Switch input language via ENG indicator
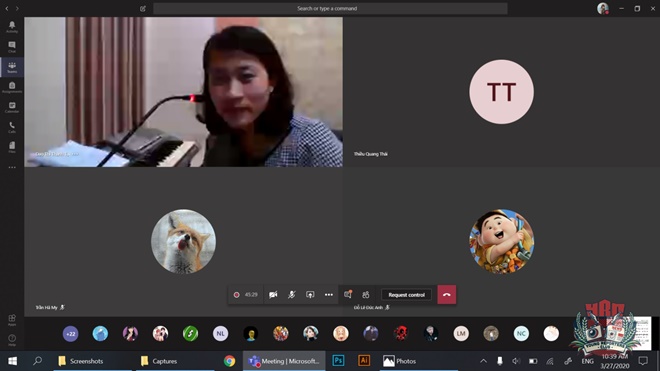The image size is (660, 371). coord(587,361)
